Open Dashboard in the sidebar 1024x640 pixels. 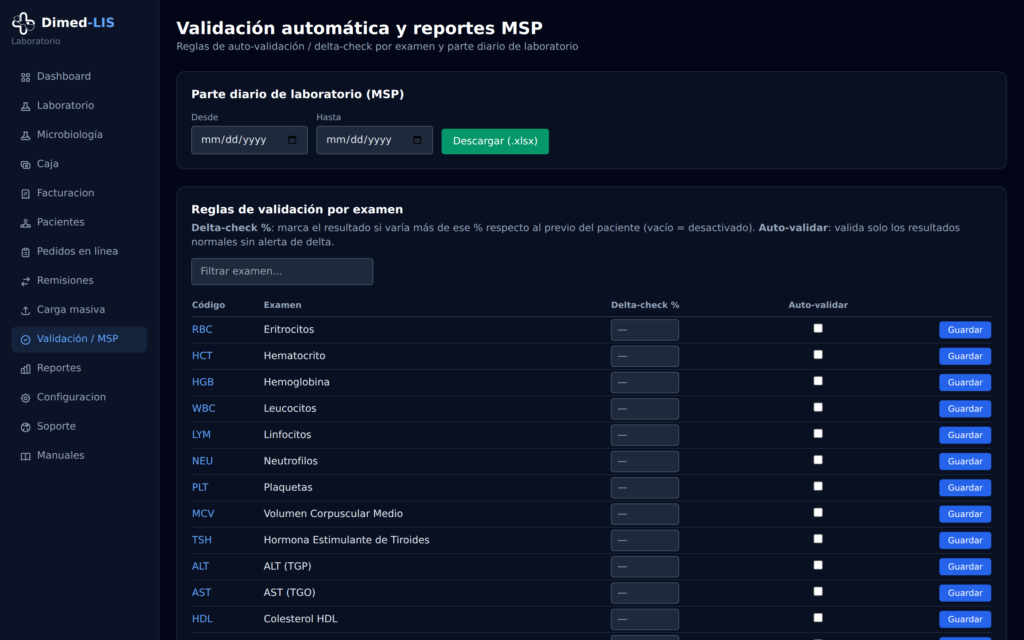[79, 76]
